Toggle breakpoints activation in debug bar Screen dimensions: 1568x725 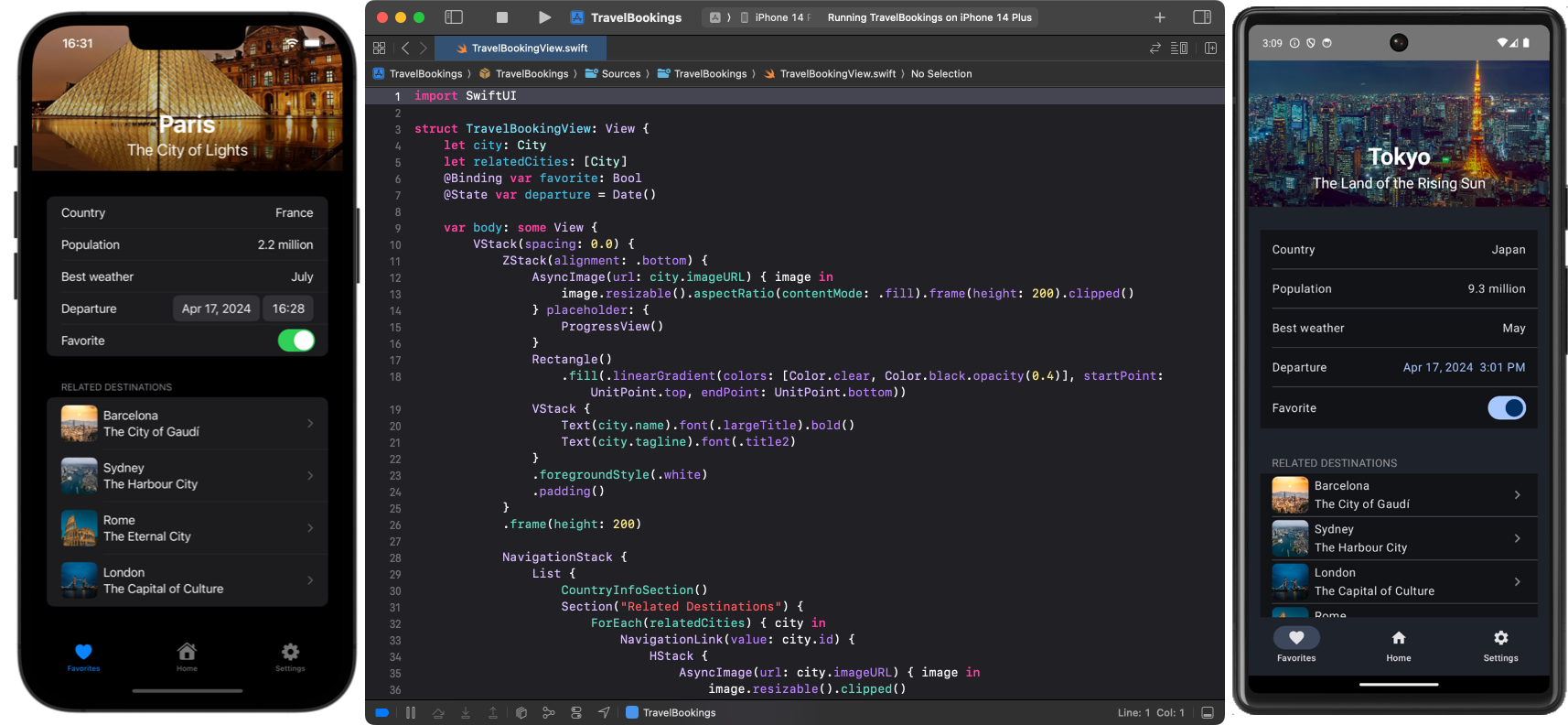tap(382, 712)
